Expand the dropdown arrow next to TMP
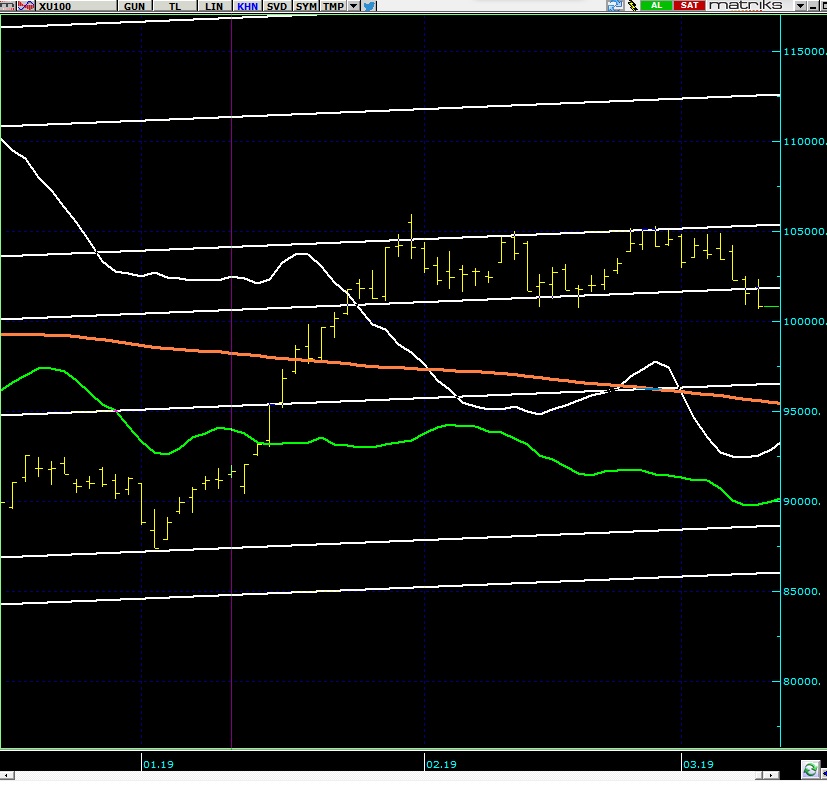 click(353, 6)
